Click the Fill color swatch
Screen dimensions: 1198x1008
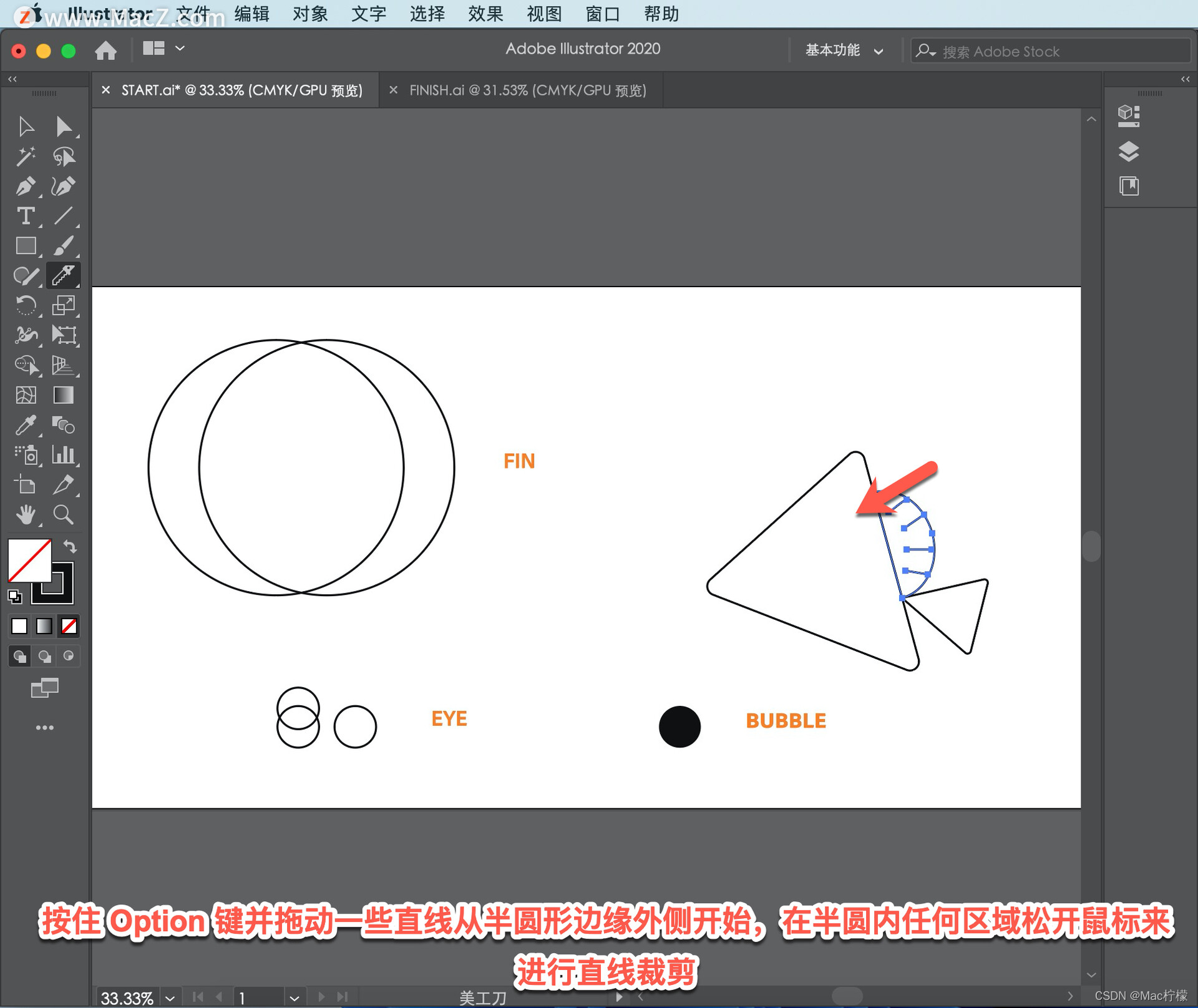tap(28, 559)
